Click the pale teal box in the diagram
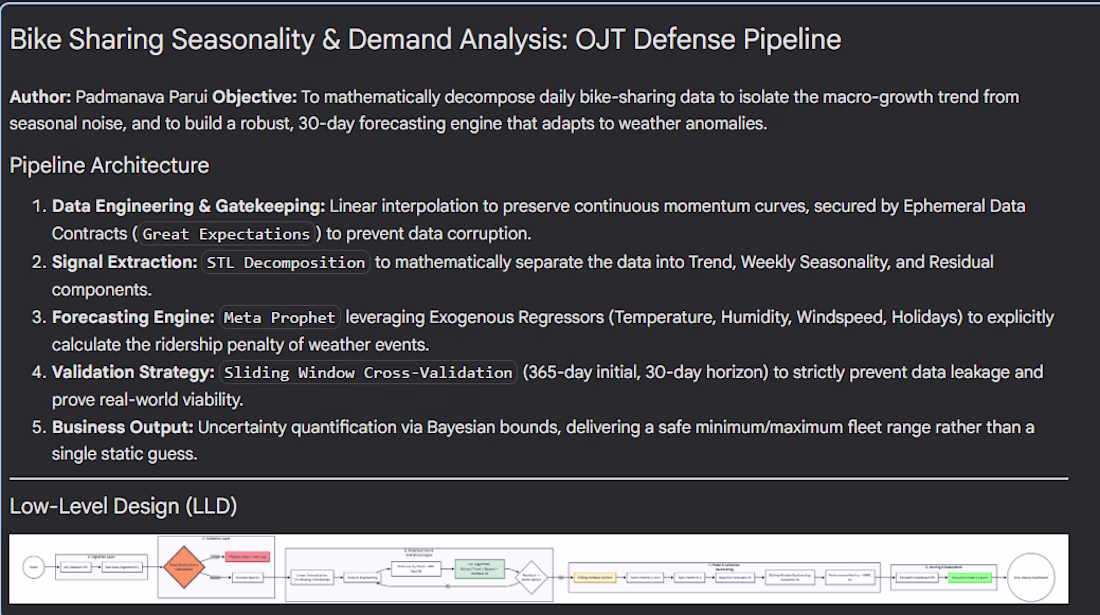The width and height of the screenshot is (1100, 615). [479, 568]
